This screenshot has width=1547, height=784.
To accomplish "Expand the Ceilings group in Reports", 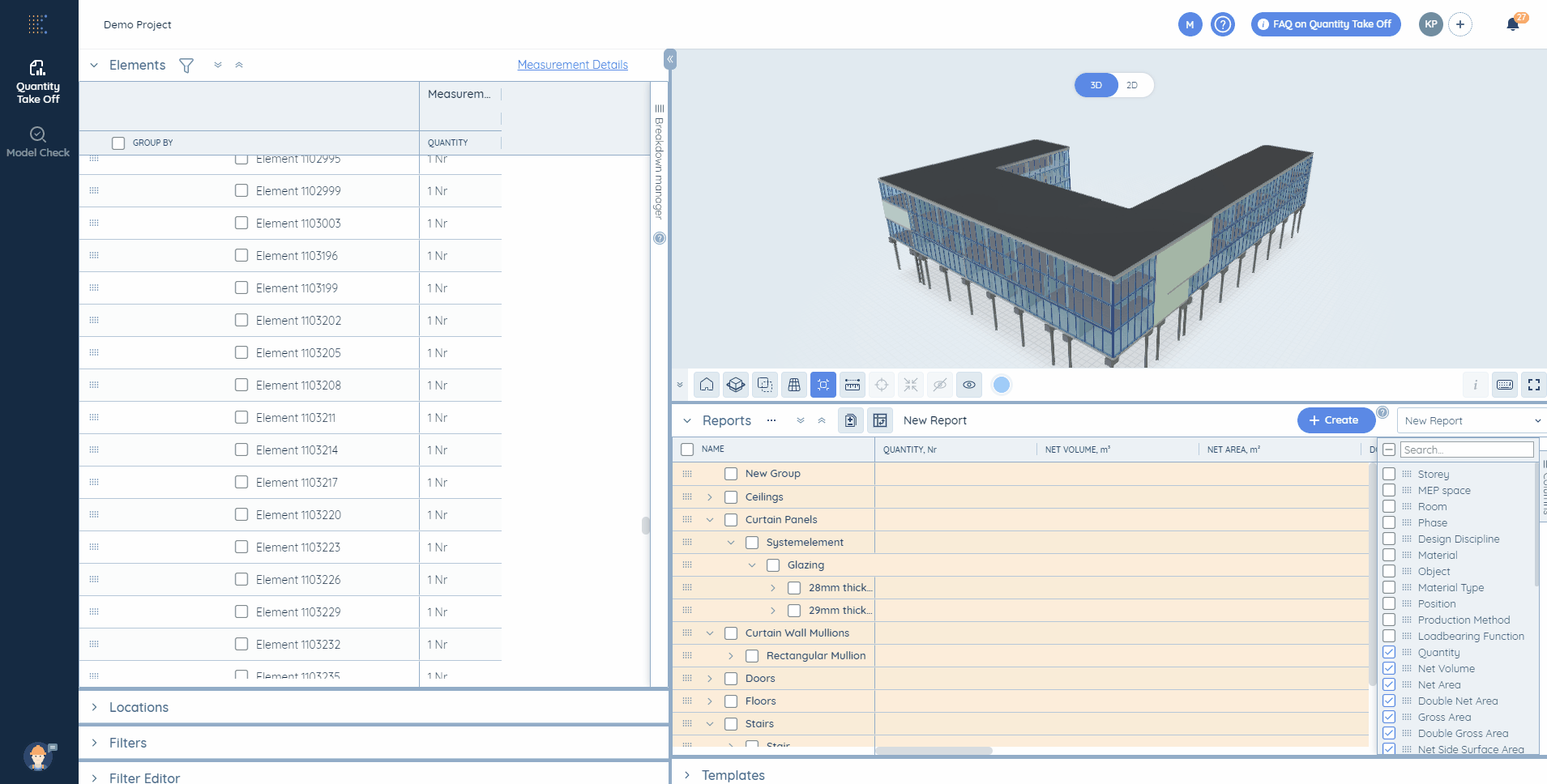I will coord(710,497).
